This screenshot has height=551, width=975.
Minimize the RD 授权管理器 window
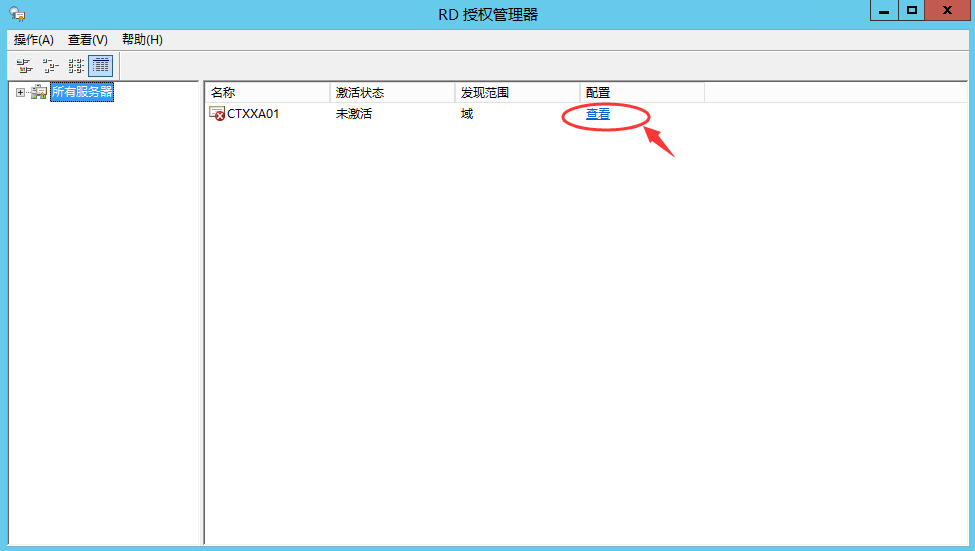click(884, 11)
